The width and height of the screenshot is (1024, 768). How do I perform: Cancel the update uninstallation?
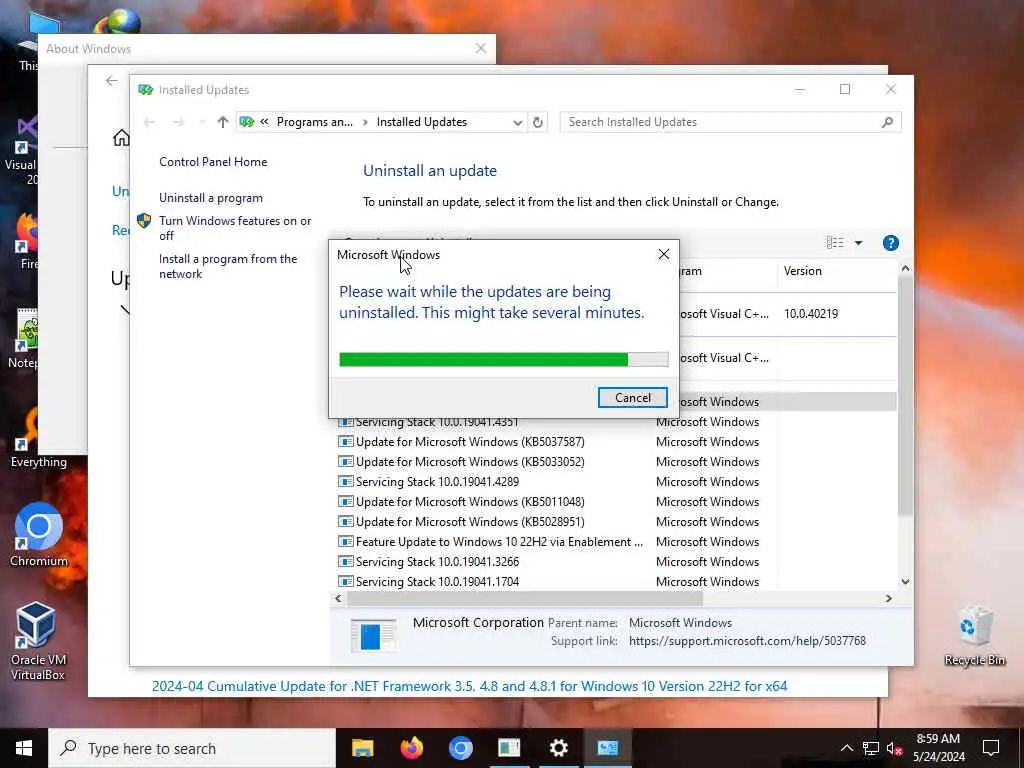[x=632, y=398]
